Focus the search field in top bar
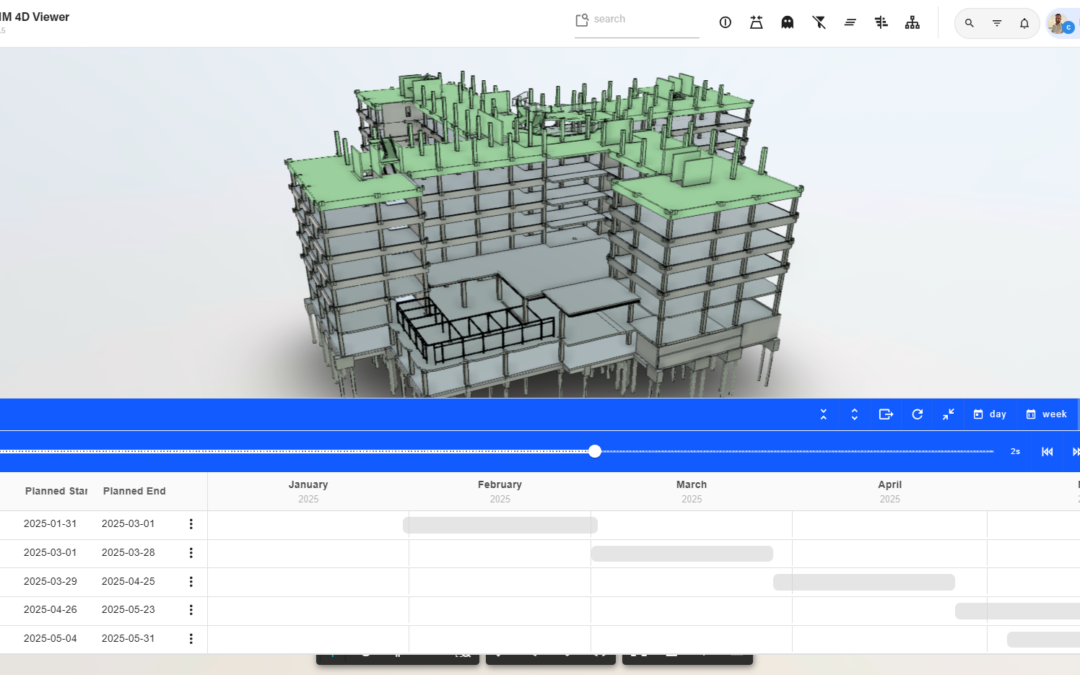The width and height of the screenshot is (1080, 675). tap(637, 20)
